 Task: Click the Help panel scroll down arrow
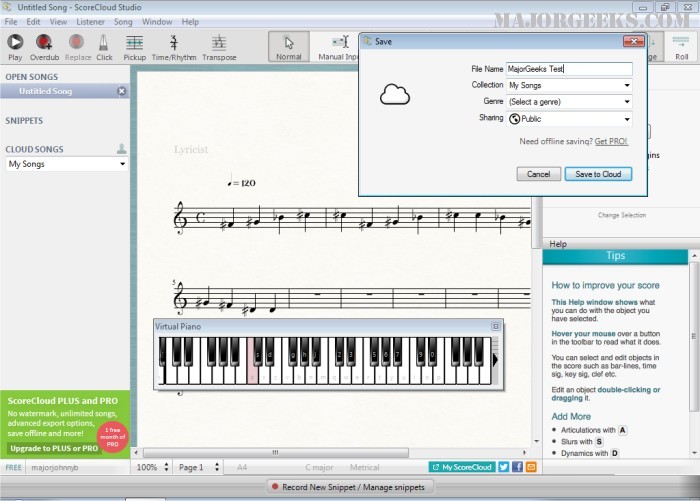tap(694, 453)
